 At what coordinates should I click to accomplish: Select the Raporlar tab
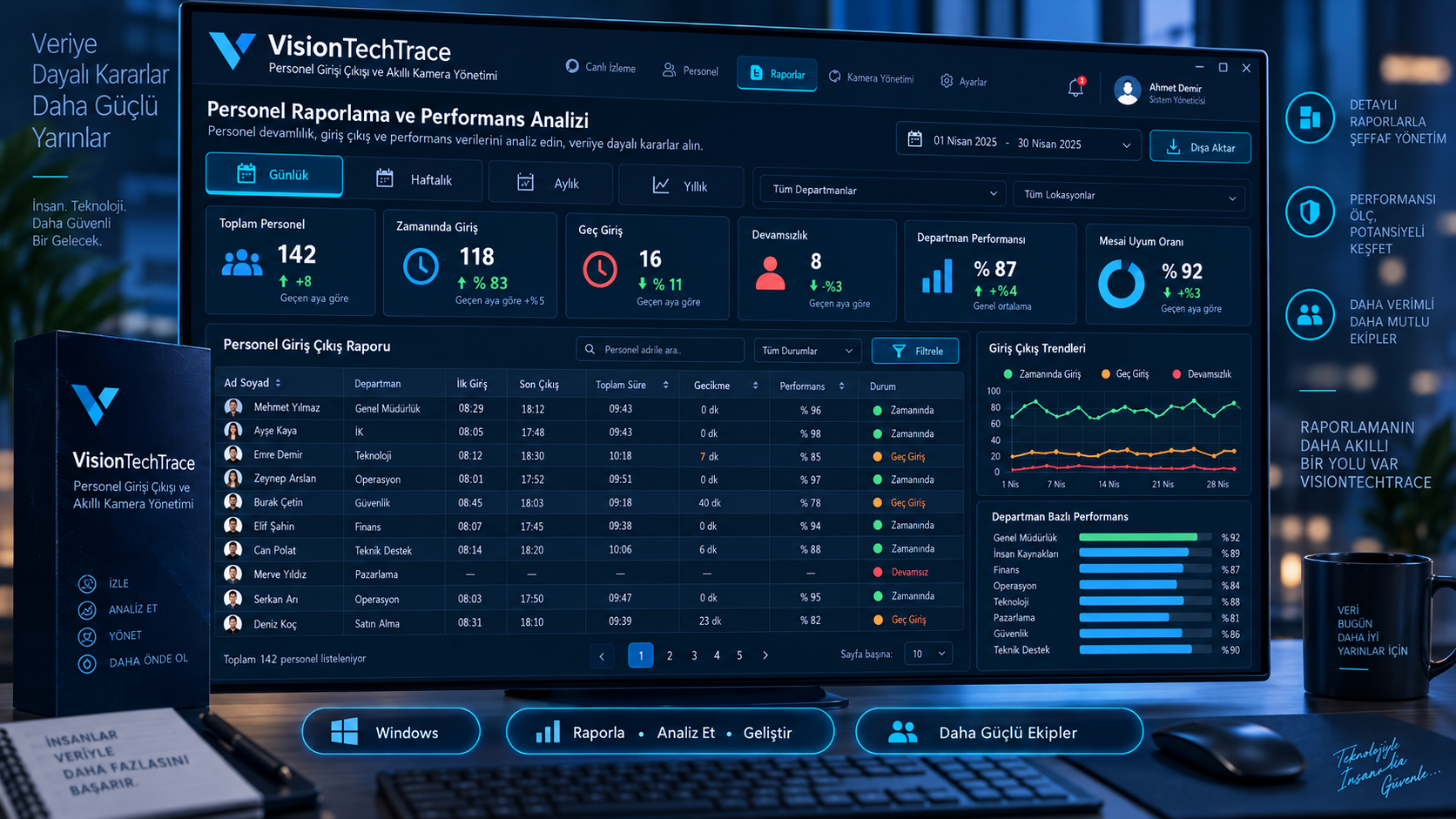pos(777,74)
